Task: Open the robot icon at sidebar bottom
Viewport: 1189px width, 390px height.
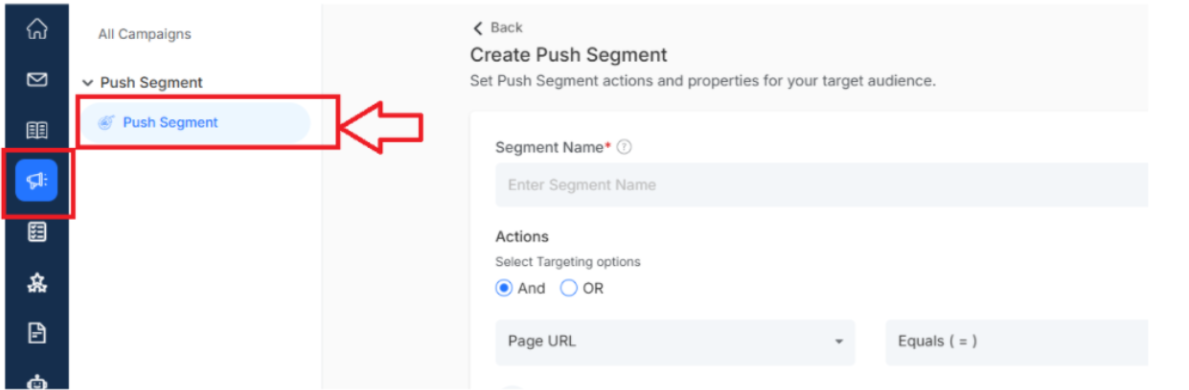Action: [x=36, y=382]
